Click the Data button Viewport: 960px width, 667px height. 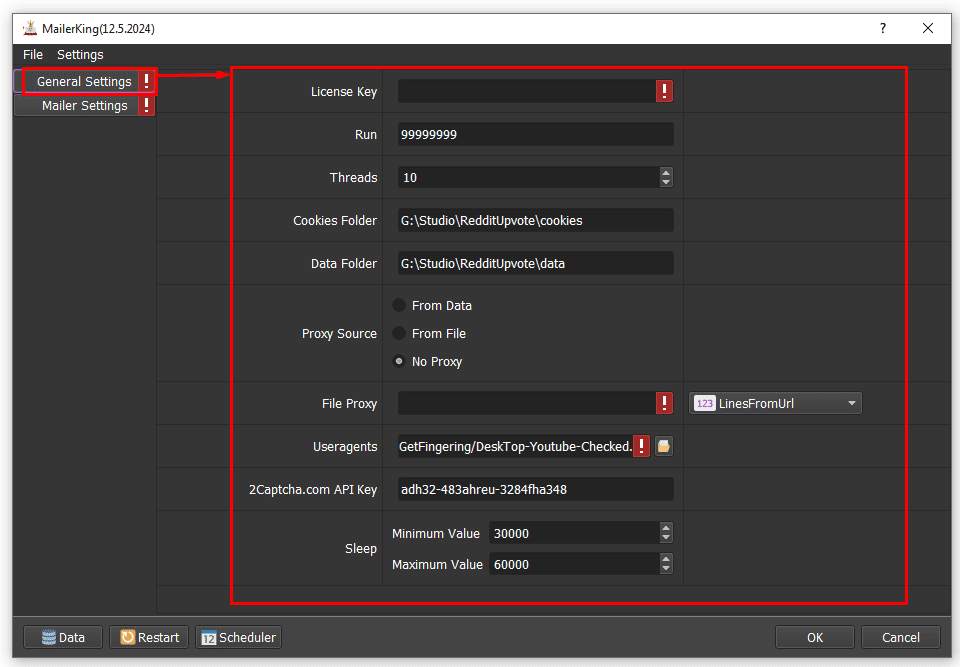[x=63, y=637]
